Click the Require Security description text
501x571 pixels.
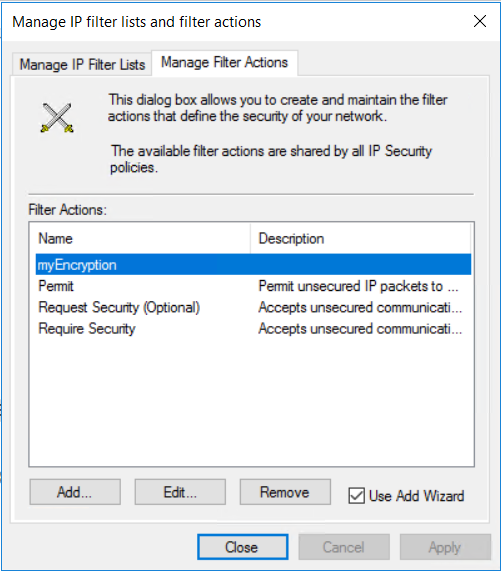point(360,329)
